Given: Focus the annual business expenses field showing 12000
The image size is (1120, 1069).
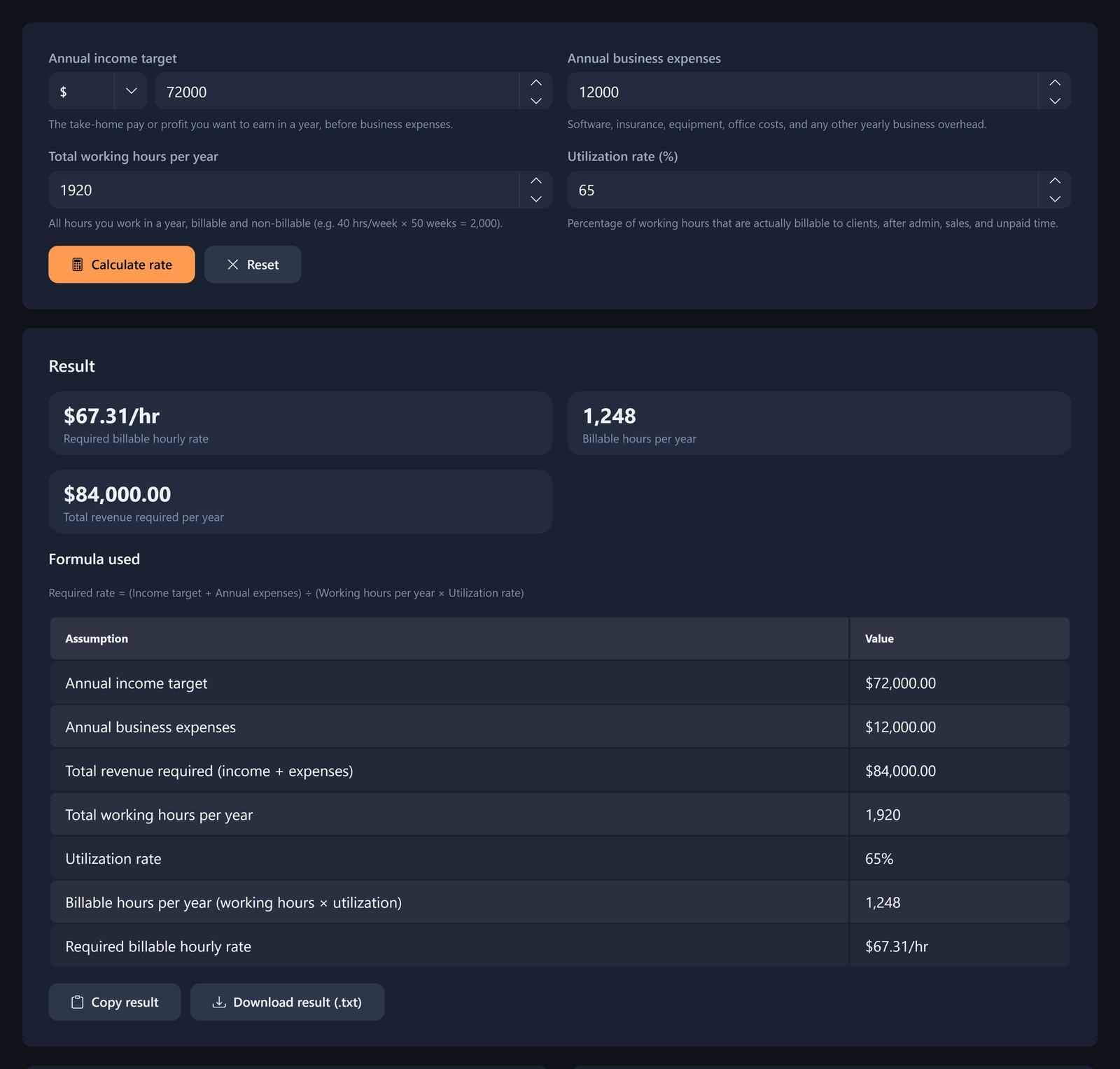Looking at the screenshot, I should 802,91.
